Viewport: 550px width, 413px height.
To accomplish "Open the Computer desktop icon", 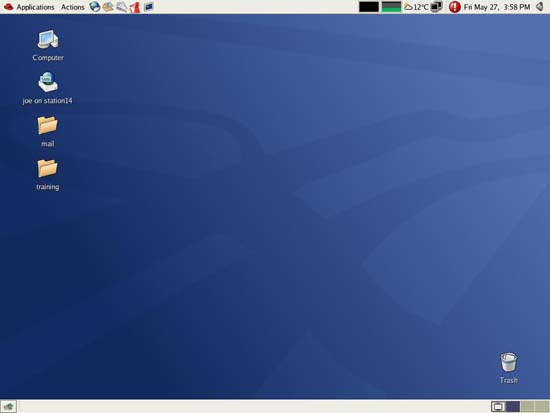I will [48, 46].
